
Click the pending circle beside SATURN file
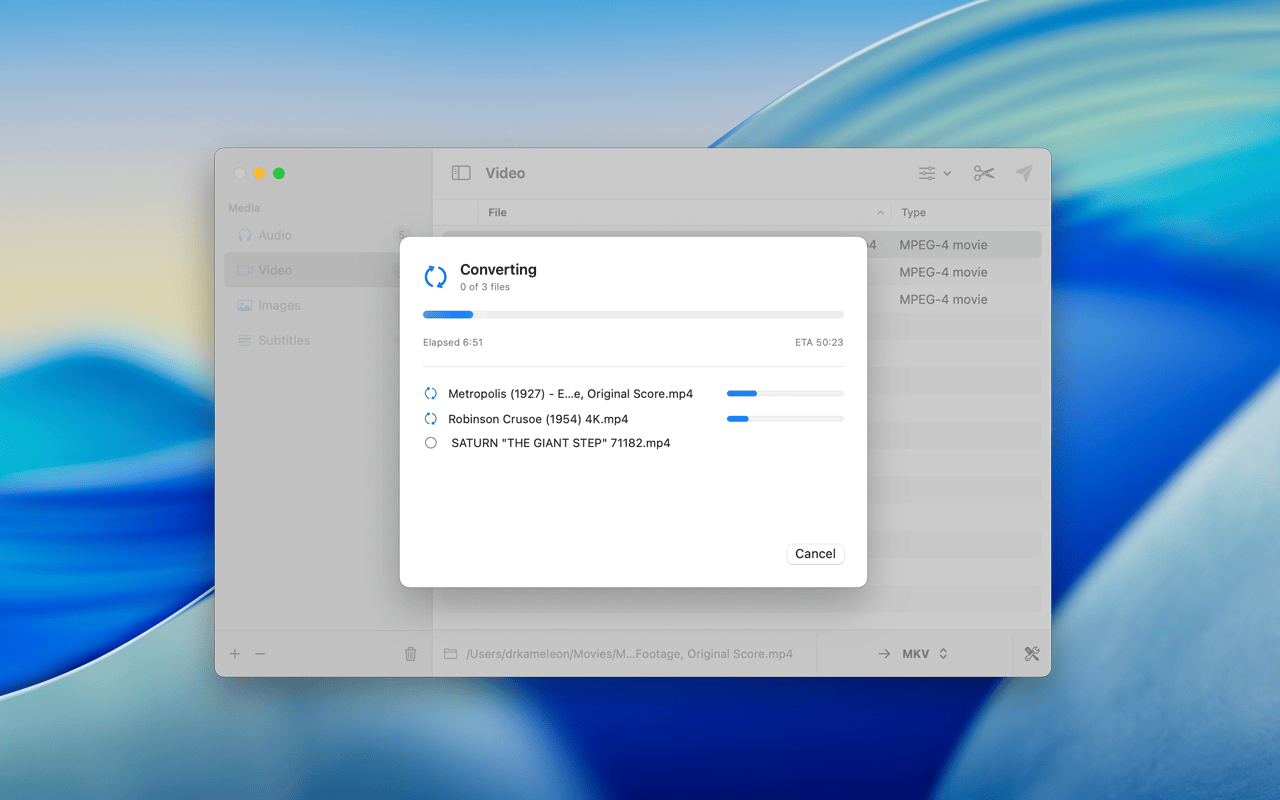(x=431, y=443)
